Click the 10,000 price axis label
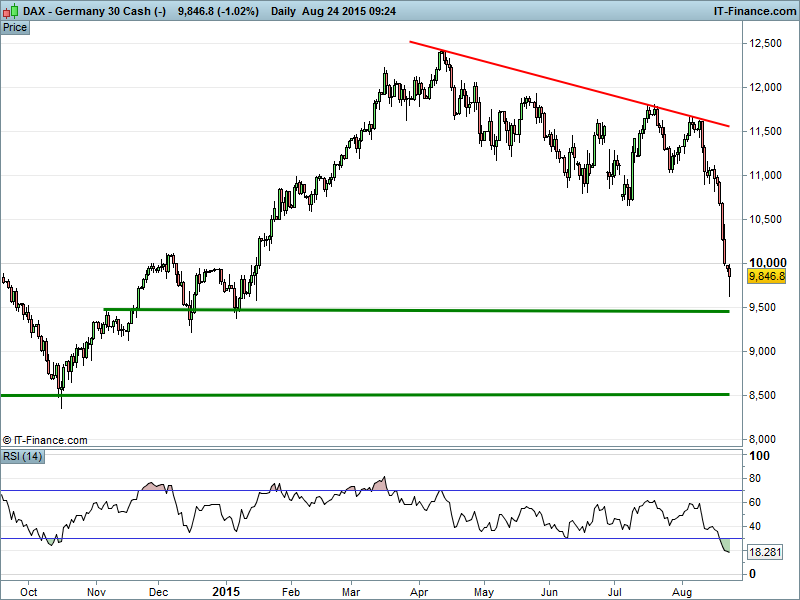The image size is (800, 600). 766,262
